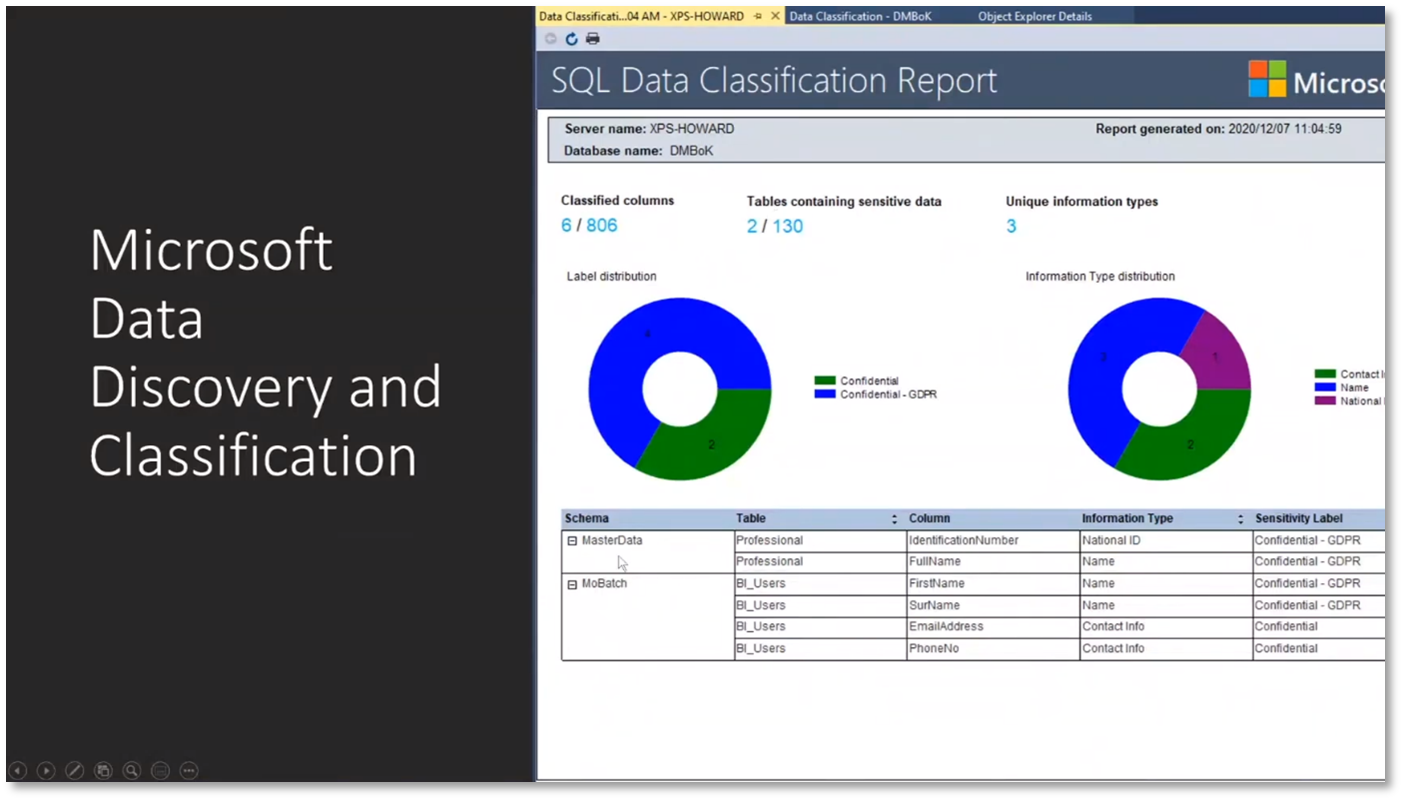Click the Information Type column sort arrows
1404x801 pixels.
point(1240,519)
